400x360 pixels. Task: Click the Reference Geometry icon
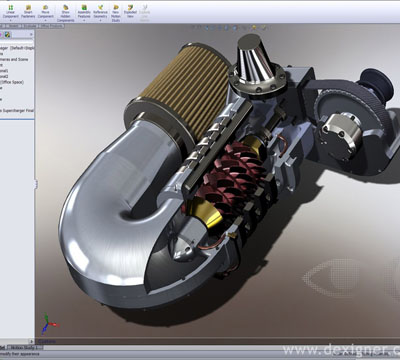tap(100, 7)
